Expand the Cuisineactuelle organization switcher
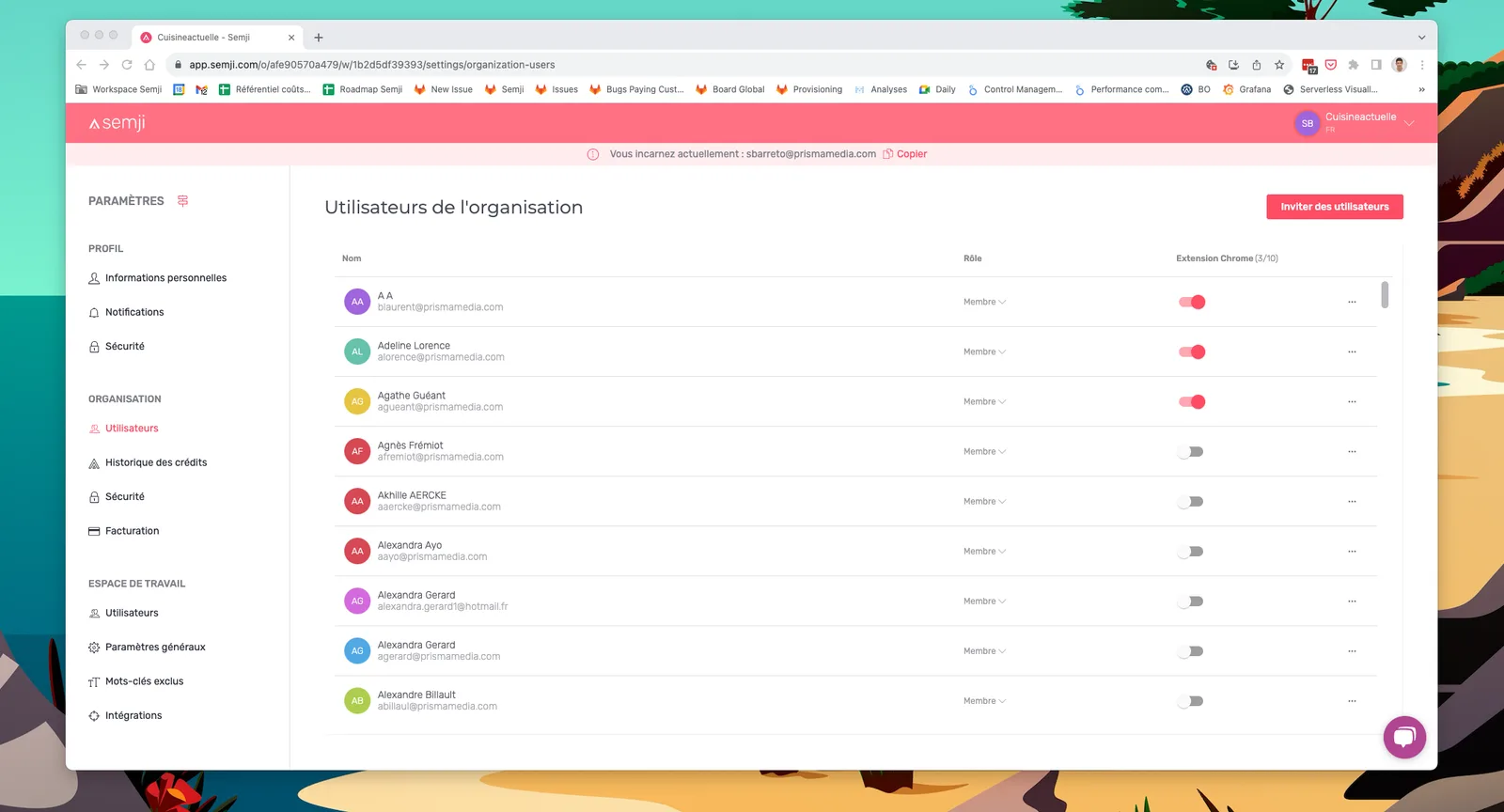This screenshot has width=1504, height=812. click(1409, 123)
